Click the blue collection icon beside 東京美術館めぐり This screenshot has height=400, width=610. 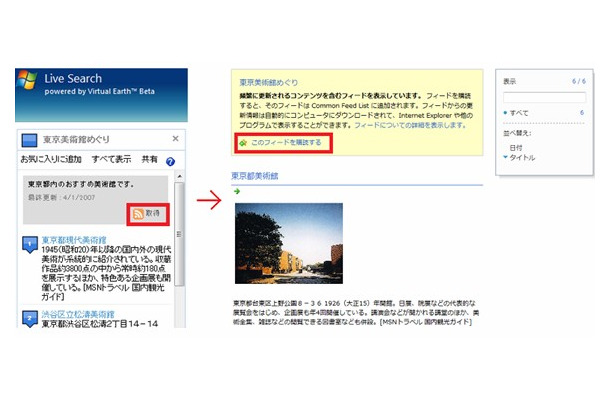point(30,140)
